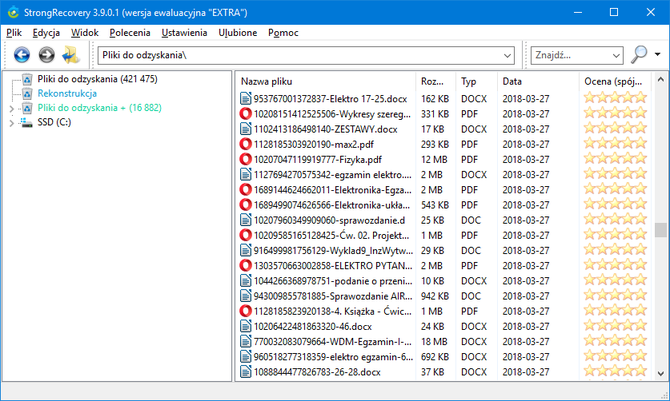The image size is (670, 401).
Task: Open the Widok menu
Action: pos(85,33)
